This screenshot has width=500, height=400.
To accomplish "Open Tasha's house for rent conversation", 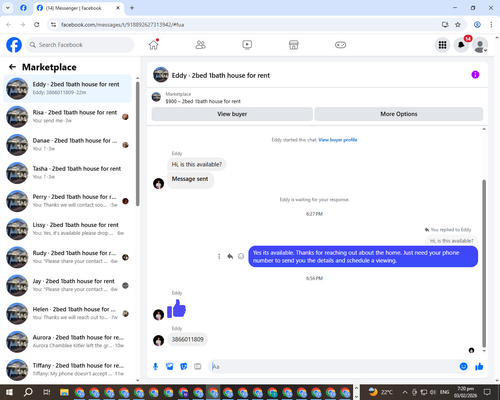I will 67,173.
